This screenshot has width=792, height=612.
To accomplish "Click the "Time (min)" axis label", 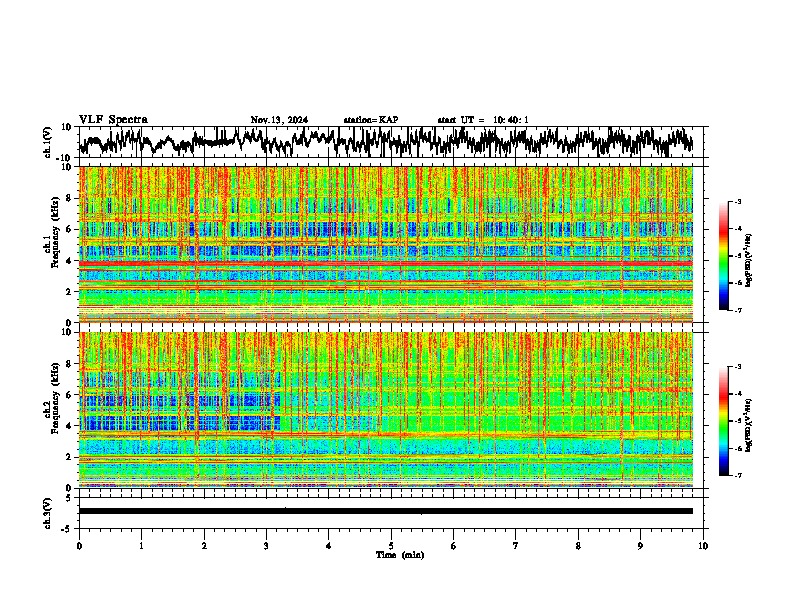I will coord(400,555).
